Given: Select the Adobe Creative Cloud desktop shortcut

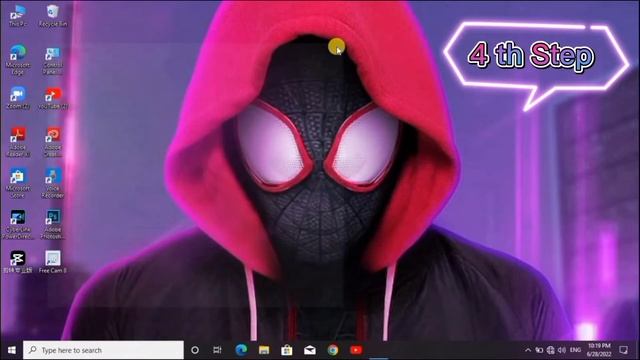Looking at the screenshot, I should pyautogui.click(x=53, y=142).
